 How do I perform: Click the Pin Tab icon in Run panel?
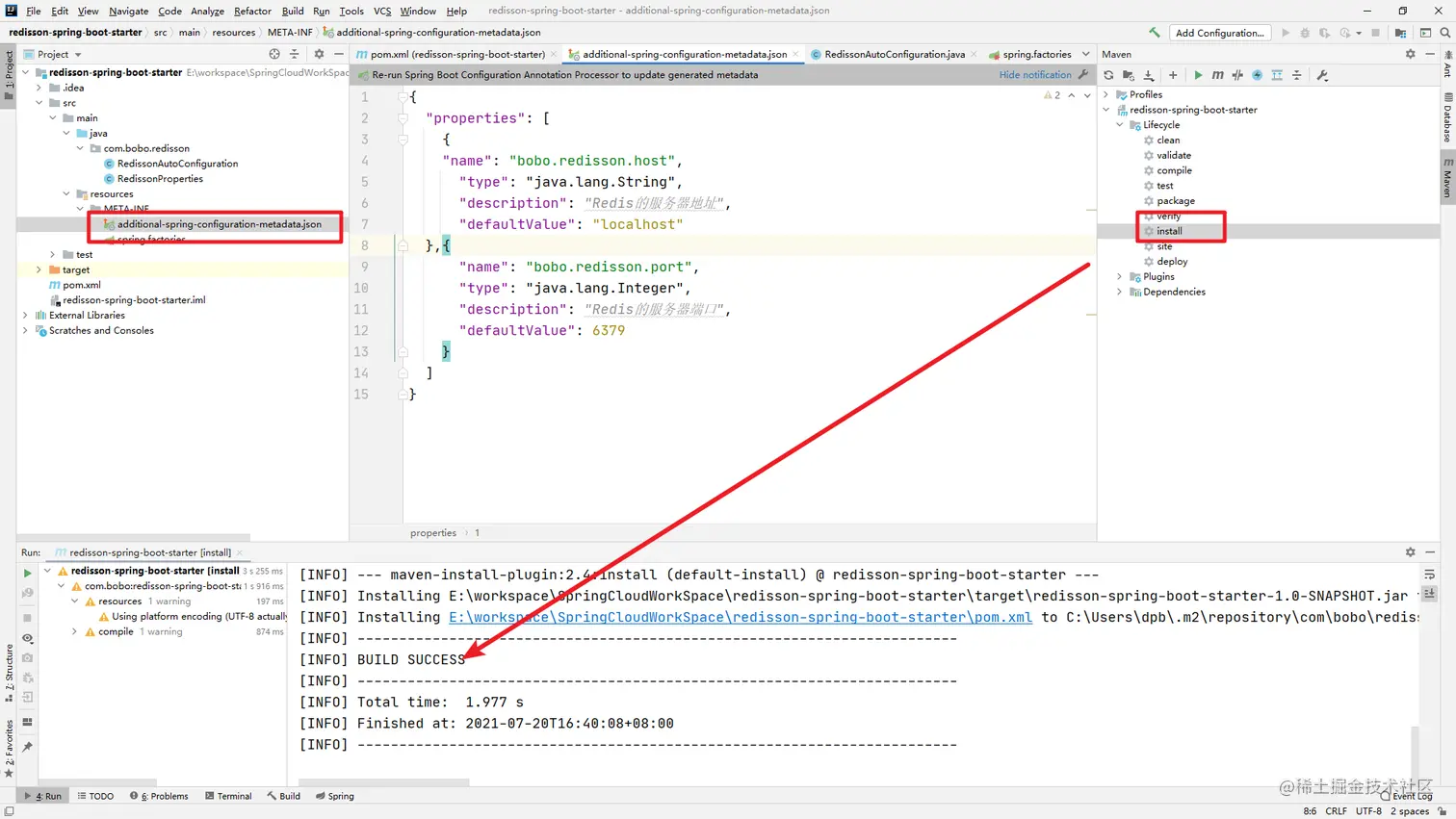(x=27, y=747)
